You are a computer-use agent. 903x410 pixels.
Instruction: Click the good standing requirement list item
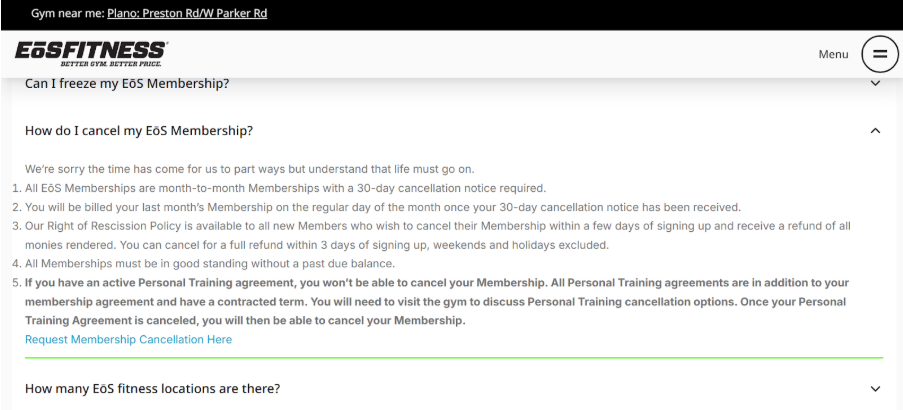210,264
